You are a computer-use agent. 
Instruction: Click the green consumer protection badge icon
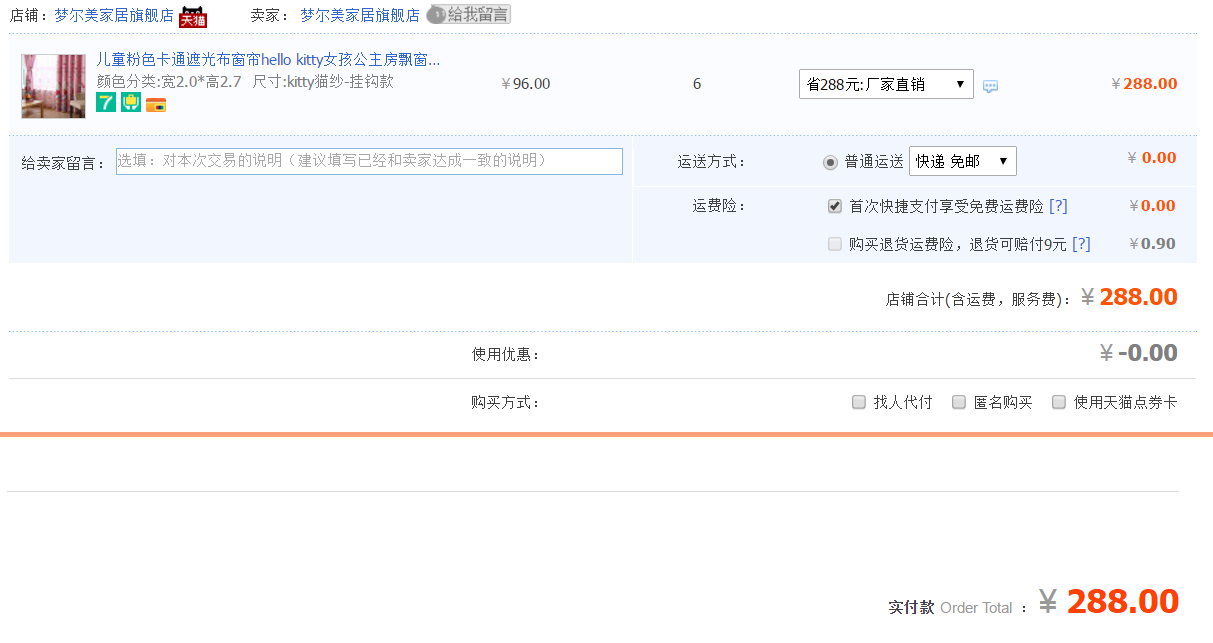coord(131,103)
